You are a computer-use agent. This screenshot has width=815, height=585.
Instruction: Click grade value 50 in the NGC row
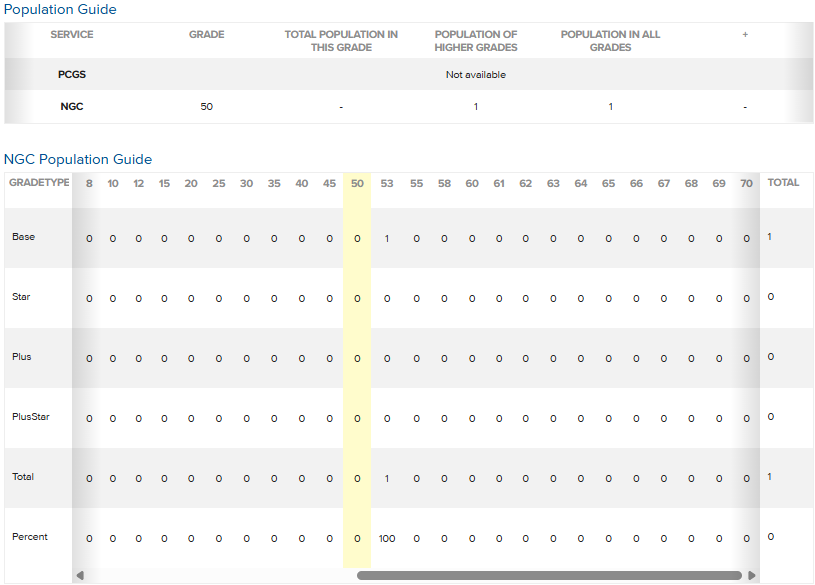(x=206, y=107)
